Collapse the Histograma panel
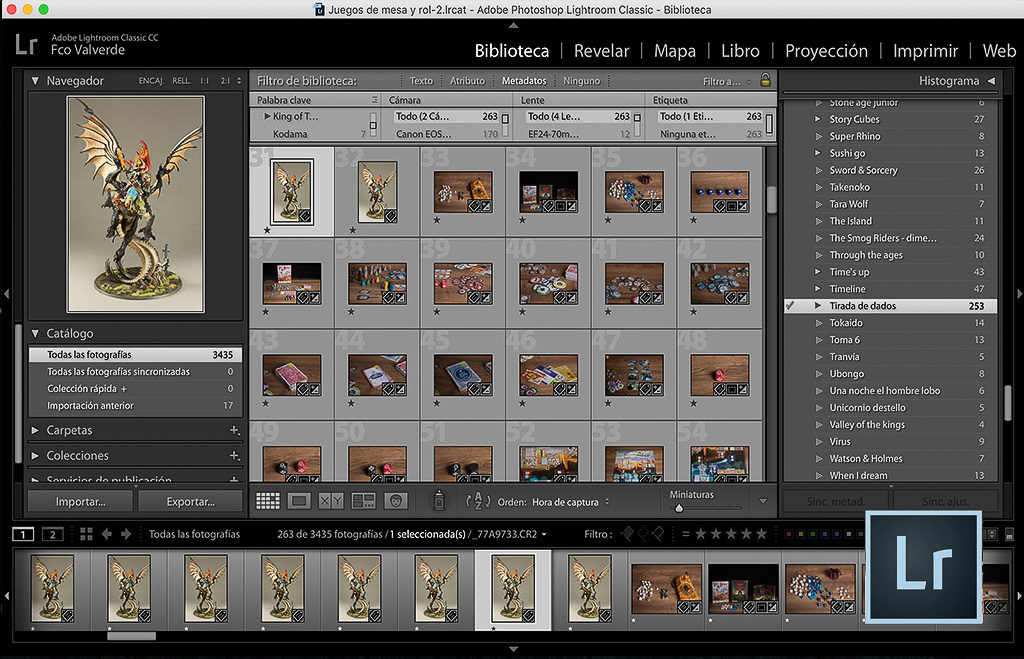Viewport: 1024px width, 659px height. (992, 81)
